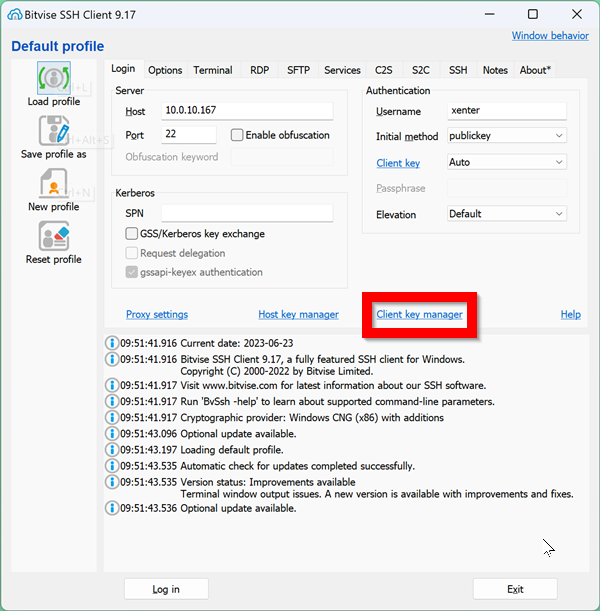600x611 pixels.
Task: Open the SFTP tab
Action: click(x=298, y=70)
